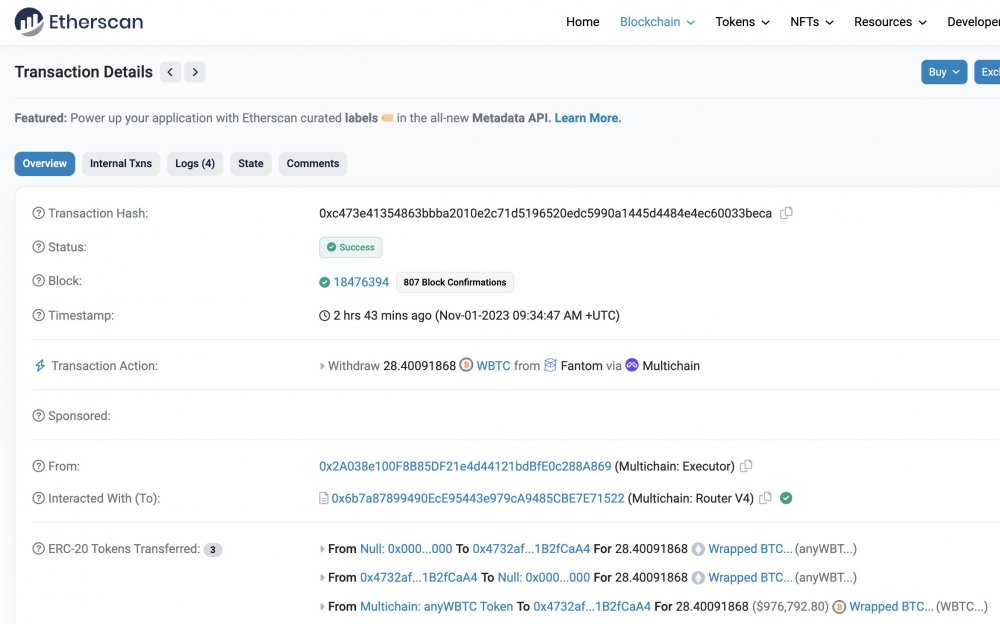Switch to the Internal Txns tab

coord(121,163)
